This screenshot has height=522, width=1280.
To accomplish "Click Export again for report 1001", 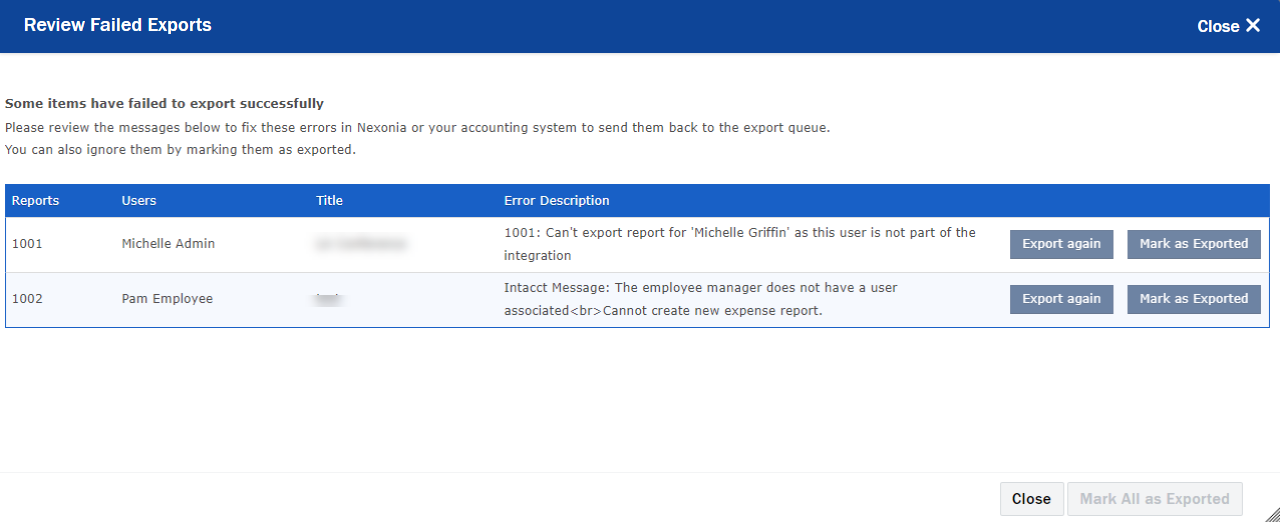I will point(1061,244).
